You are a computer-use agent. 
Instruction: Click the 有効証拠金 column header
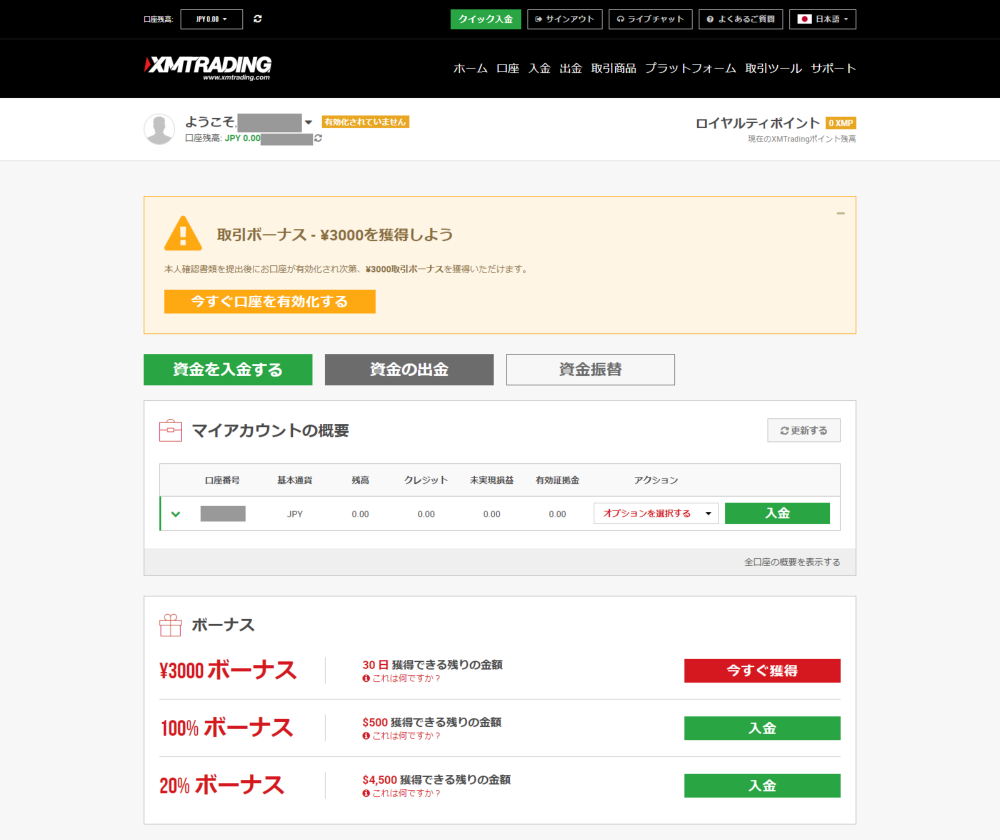[x=557, y=480]
